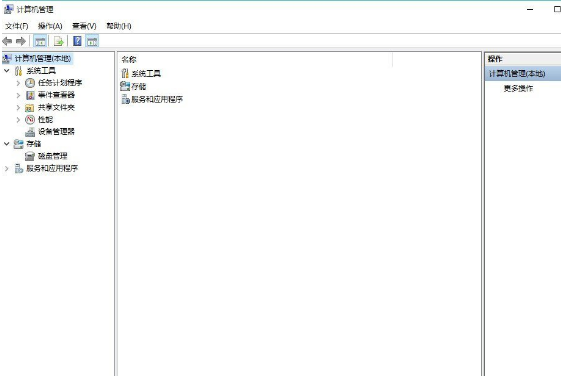
Task: Expand the 事件查看器 tree node
Action: (18, 95)
